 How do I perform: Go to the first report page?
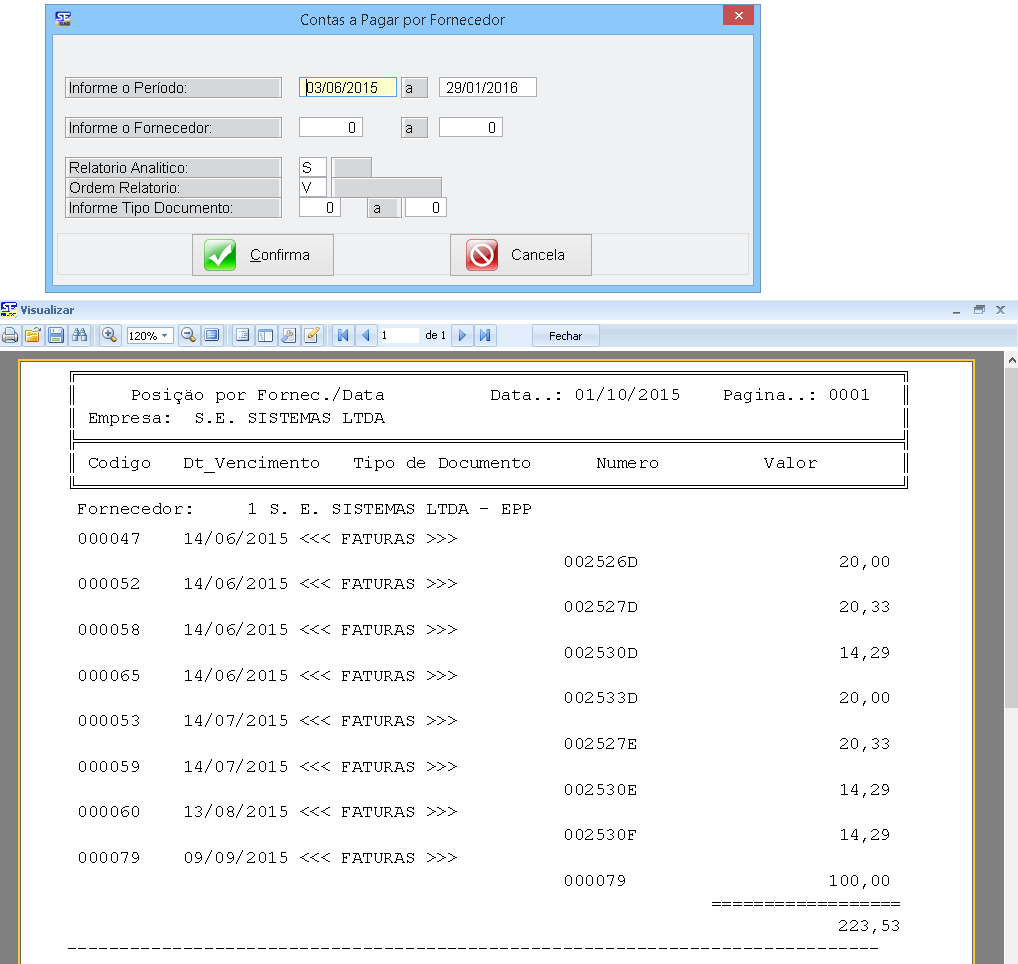point(343,336)
